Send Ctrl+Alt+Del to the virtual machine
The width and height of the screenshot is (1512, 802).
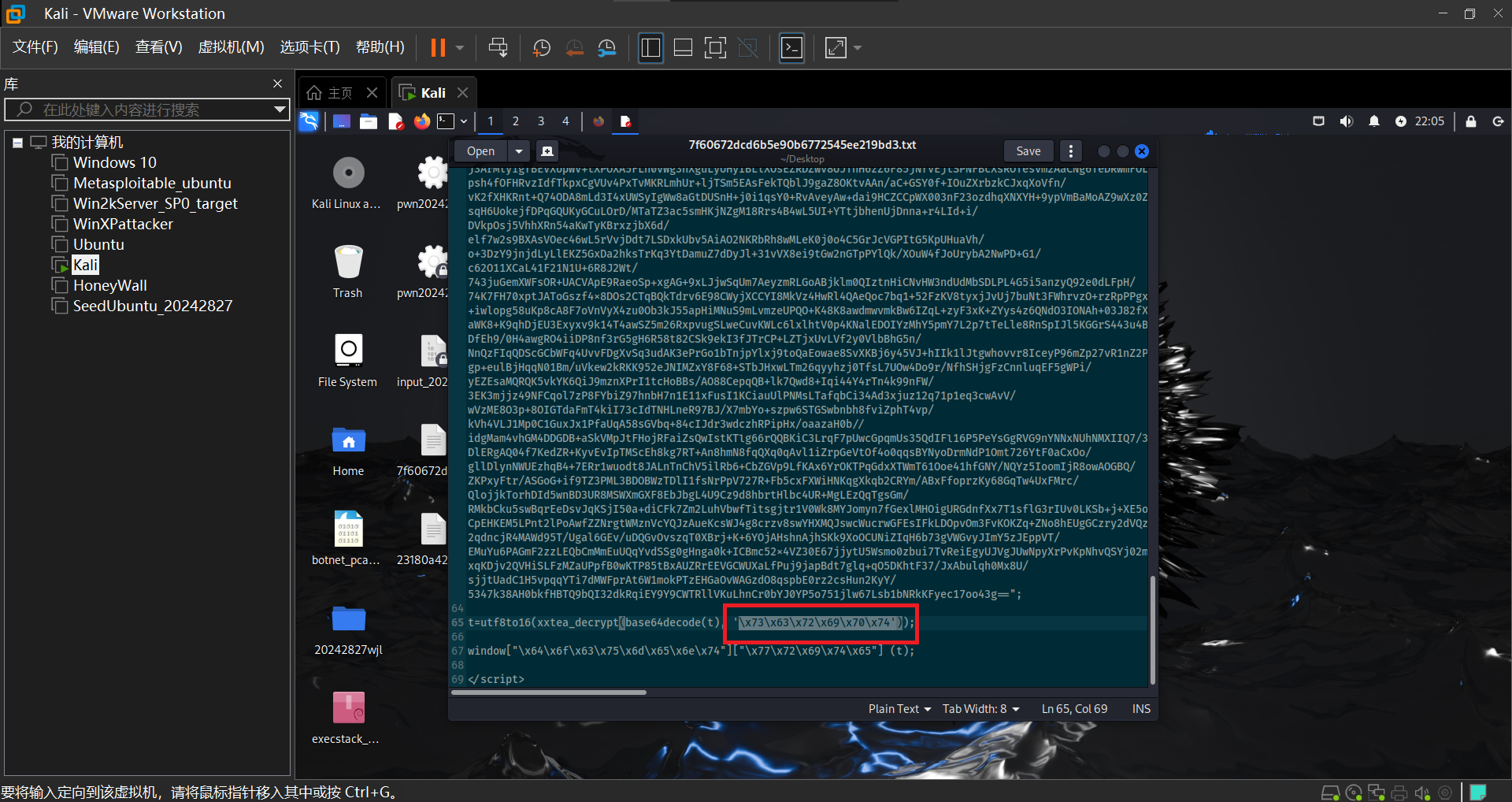pyautogui.click(x=498, y=48)
